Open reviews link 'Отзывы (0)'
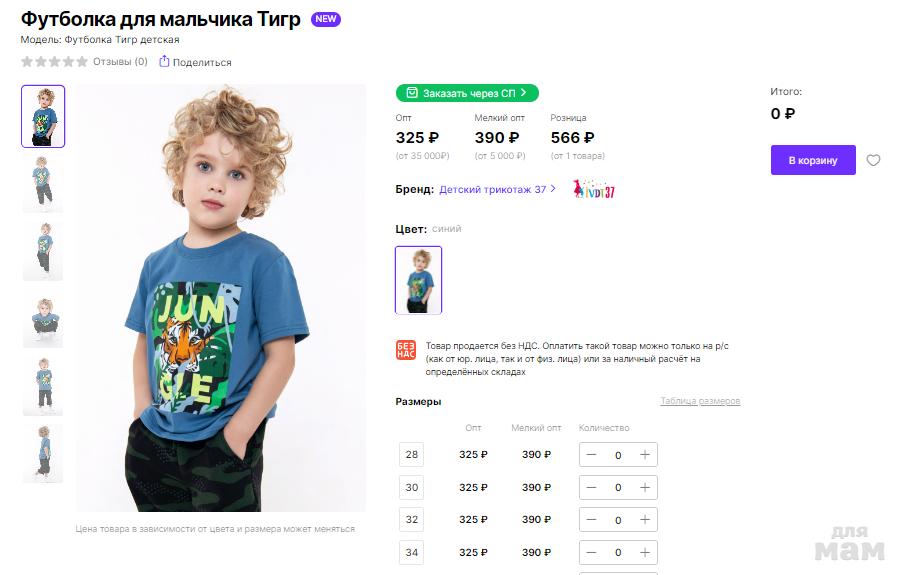The image size is (900, 575). [x=120, y=62]
